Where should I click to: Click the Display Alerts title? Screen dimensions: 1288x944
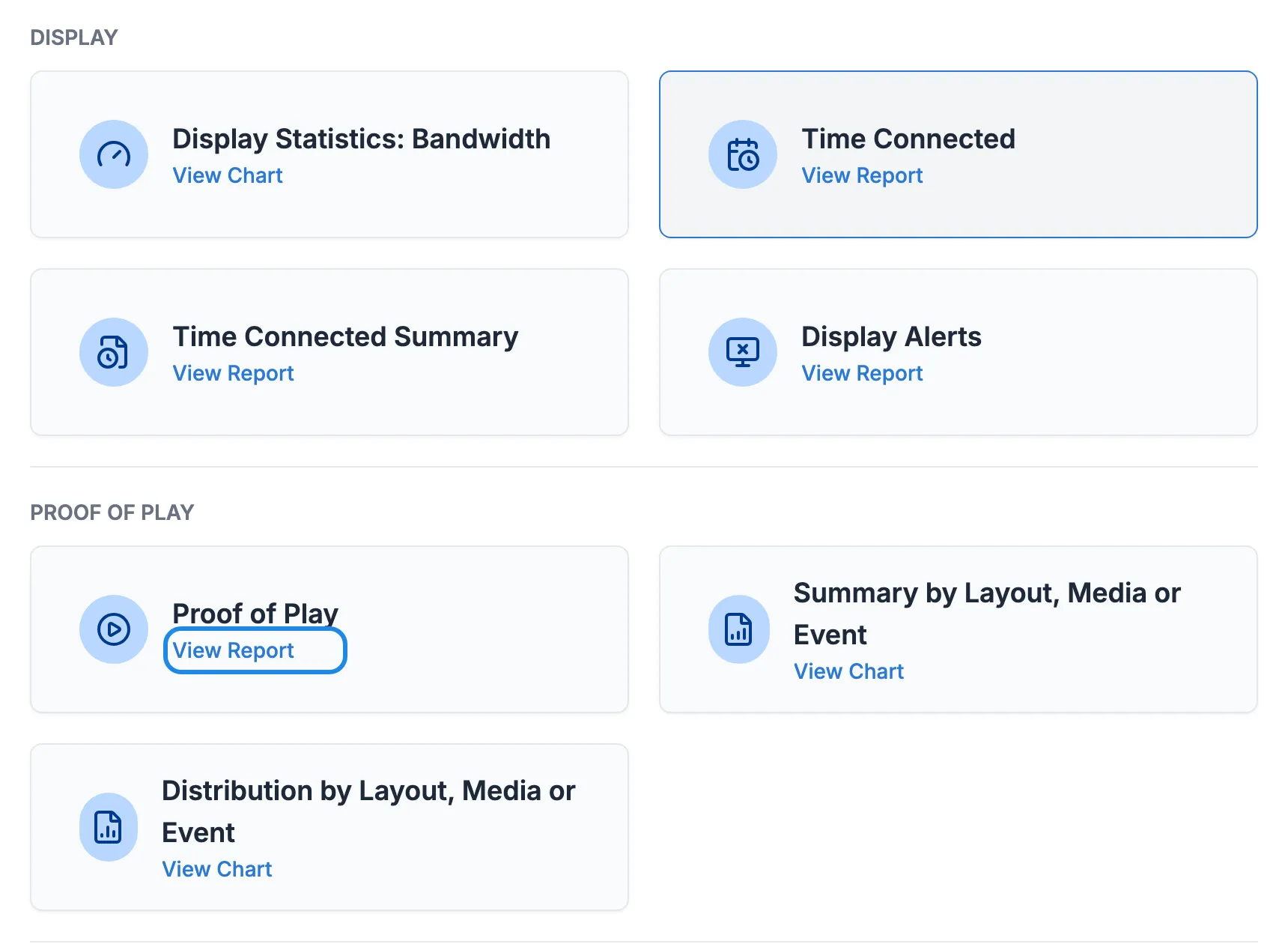[891, 337]
